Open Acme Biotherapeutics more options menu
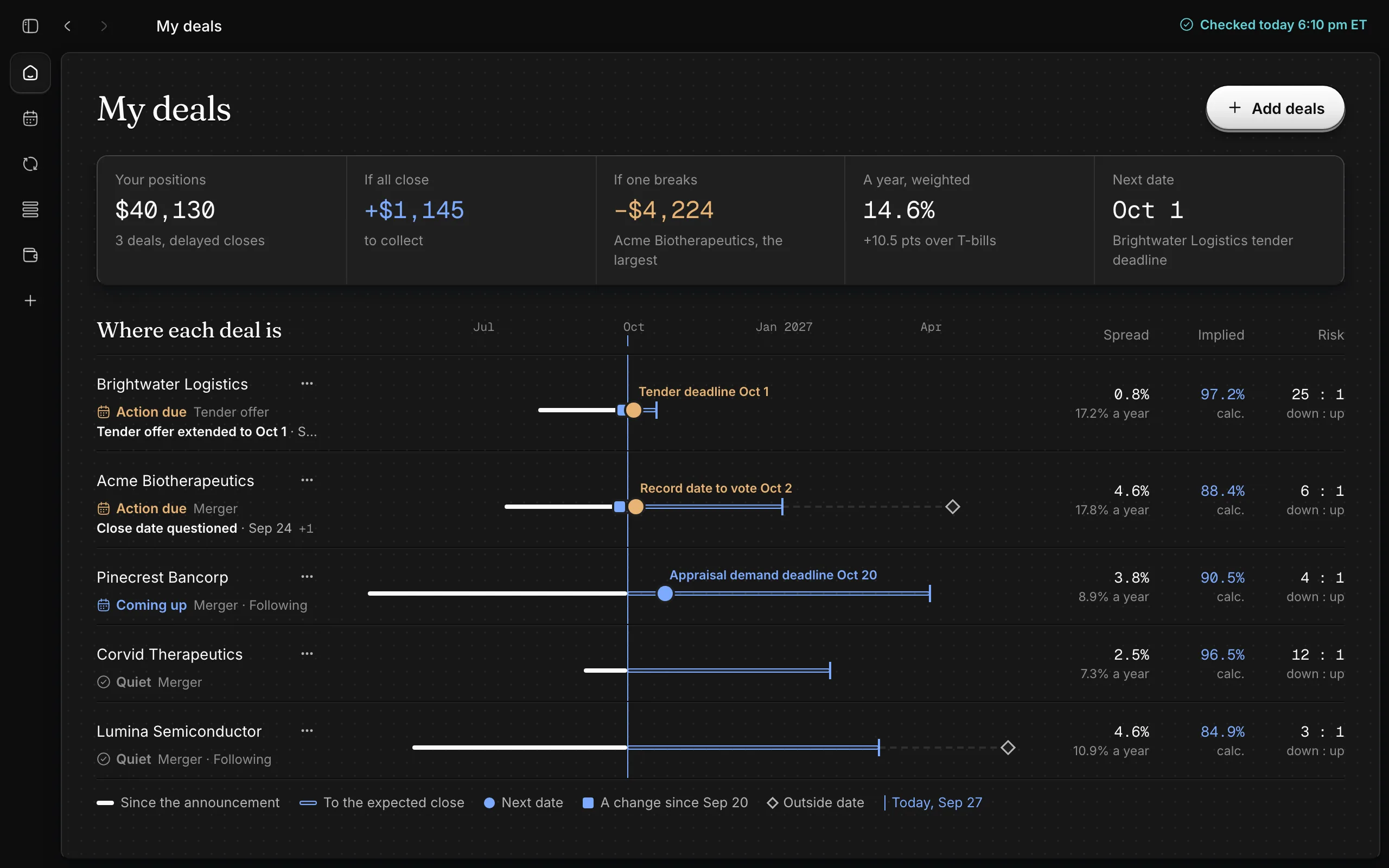 click(x=307, y=480)
